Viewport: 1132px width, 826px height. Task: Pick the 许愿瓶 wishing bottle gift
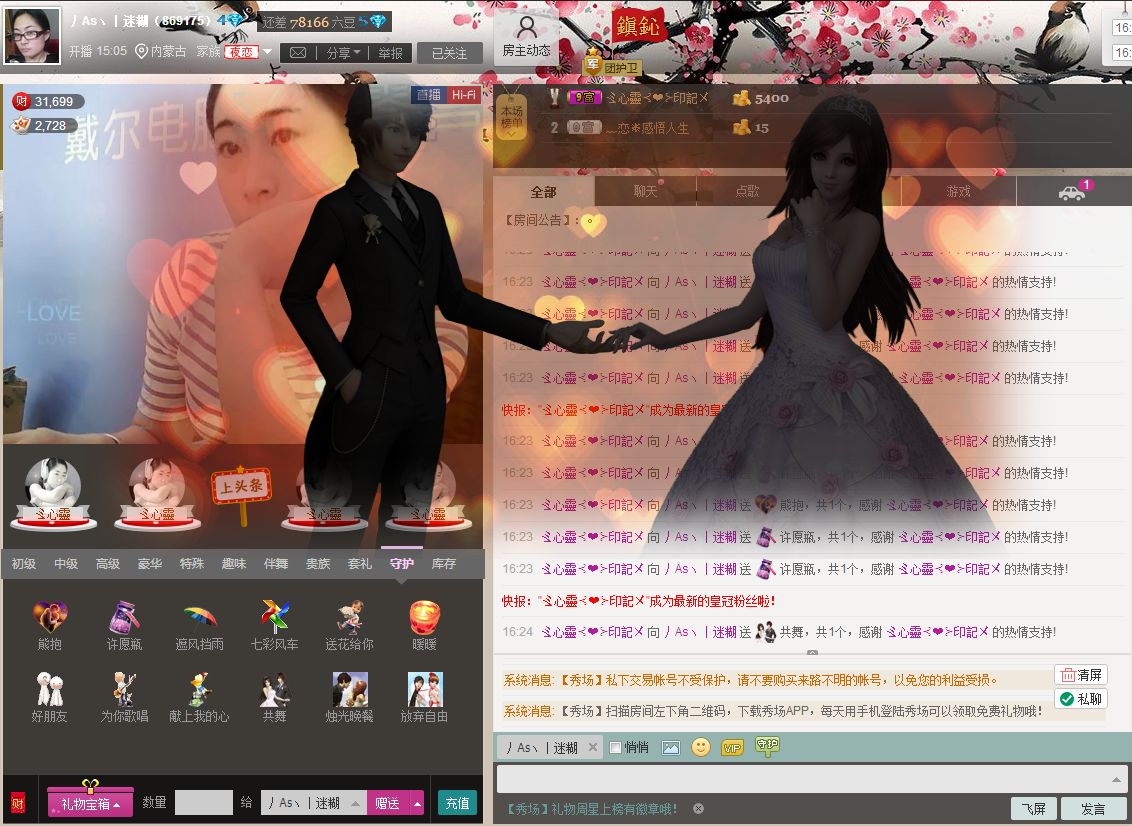coord(124,618)
